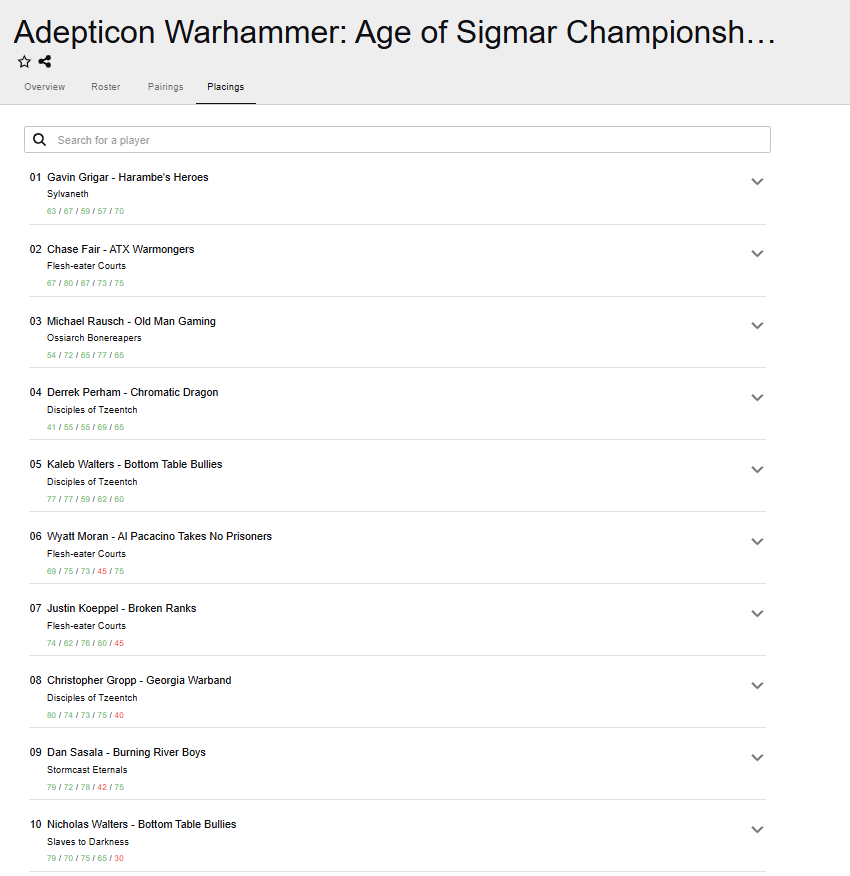Click the star favorite icon
The height and width of the screenshot is (876, 850).
pyautogui.click(x=24, y=62)
